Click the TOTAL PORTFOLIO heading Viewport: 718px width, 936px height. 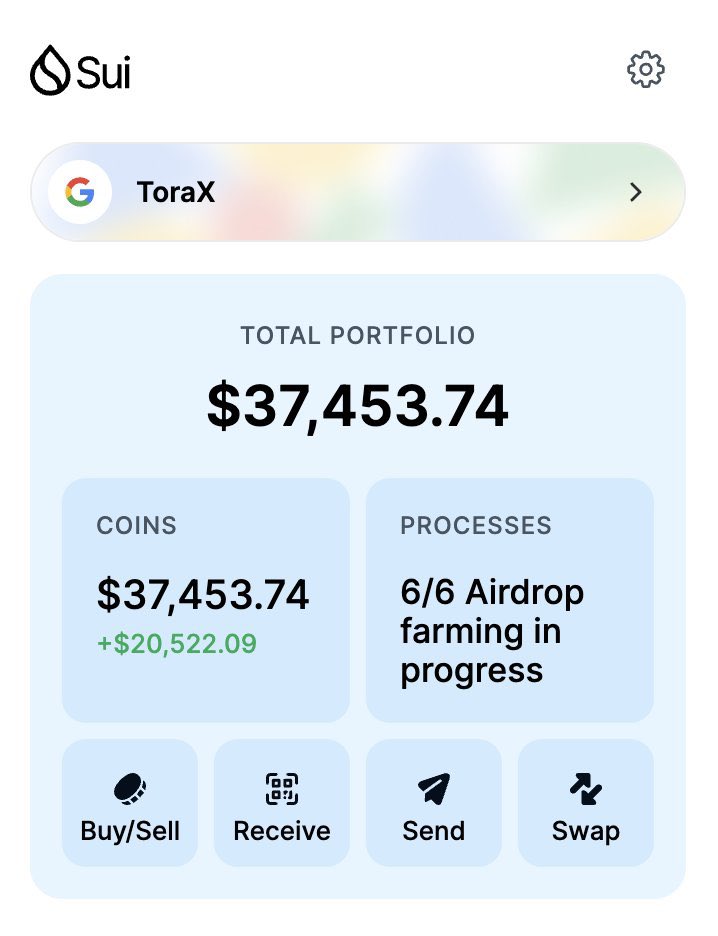(358, 335)
